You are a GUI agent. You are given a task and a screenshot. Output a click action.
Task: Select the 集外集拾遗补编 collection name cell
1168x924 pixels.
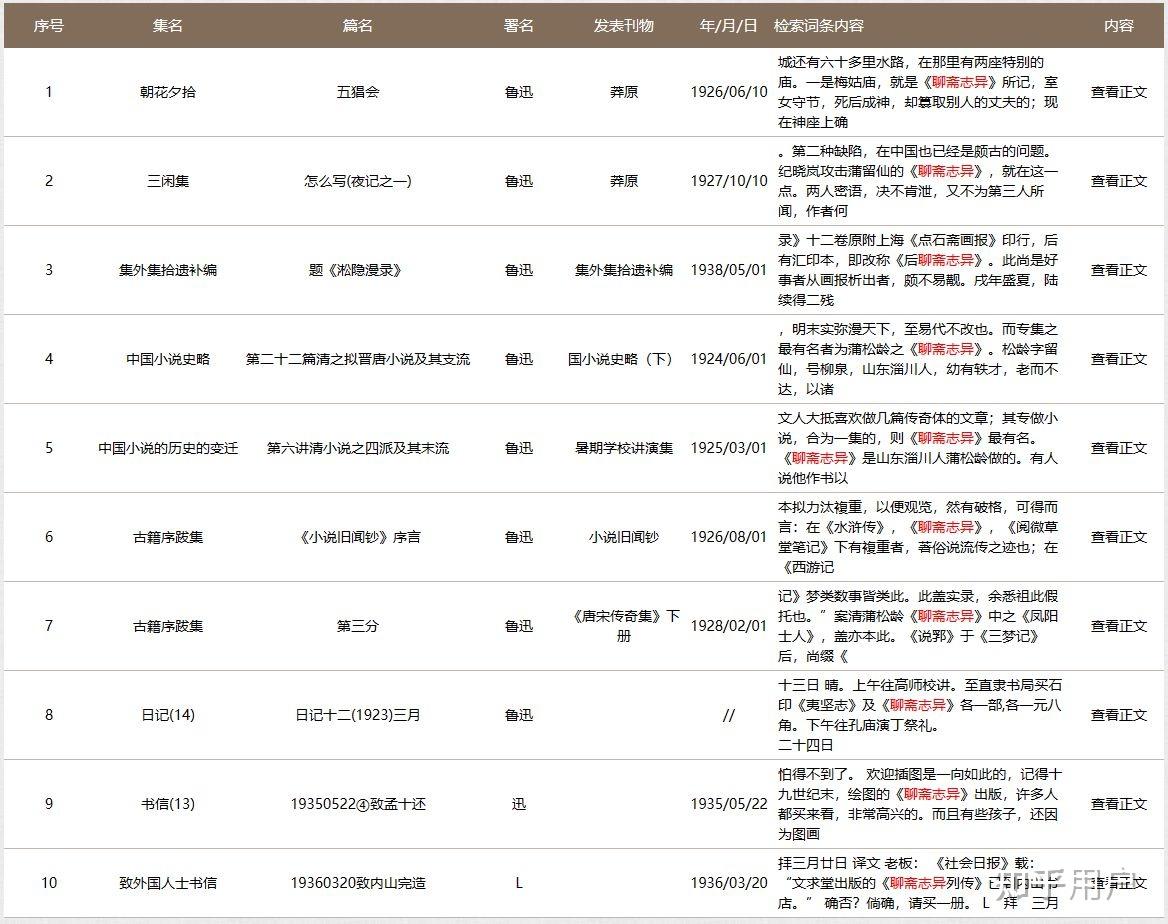pos(168,270)
